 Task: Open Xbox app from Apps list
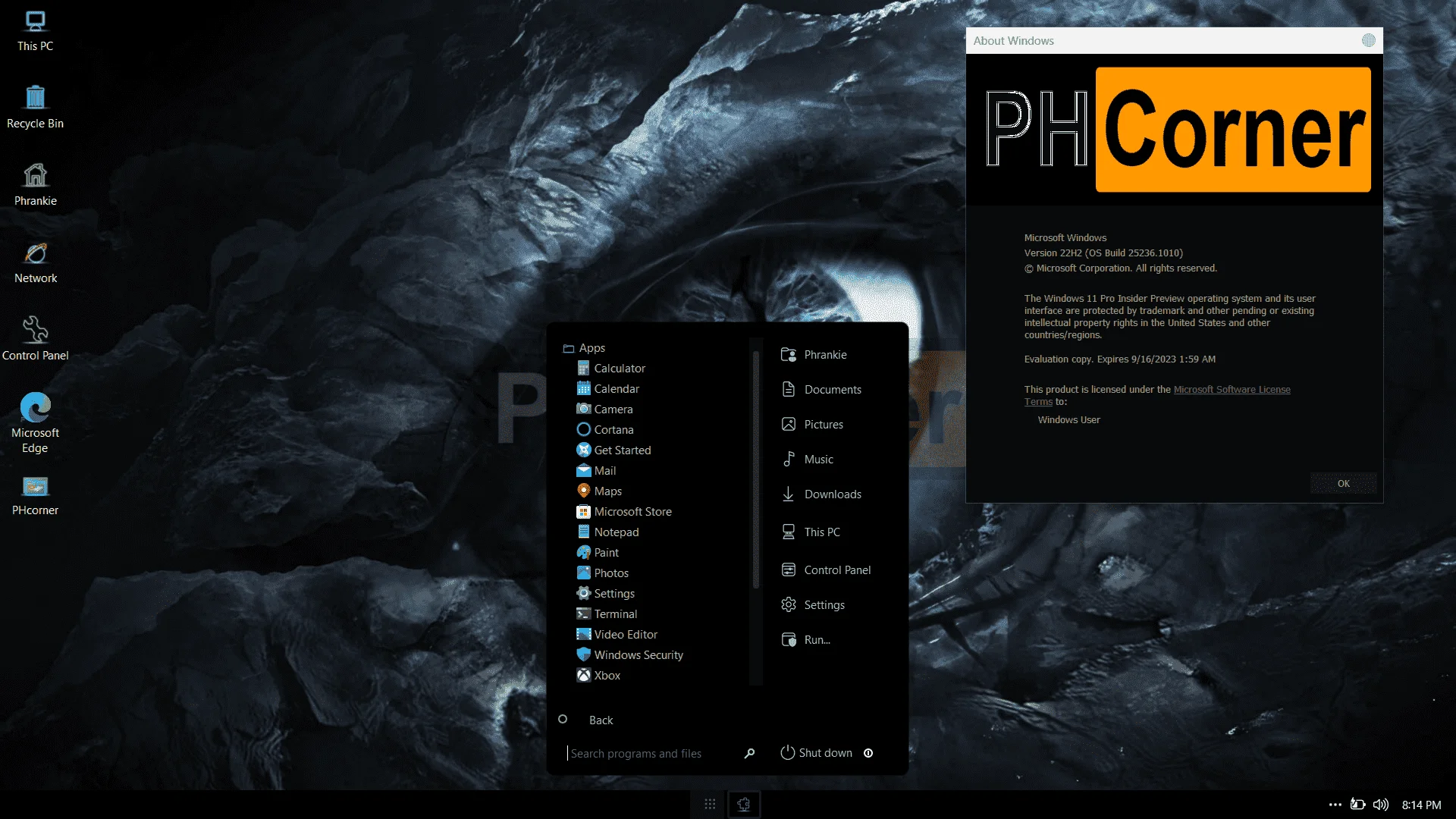pos(598,675)
